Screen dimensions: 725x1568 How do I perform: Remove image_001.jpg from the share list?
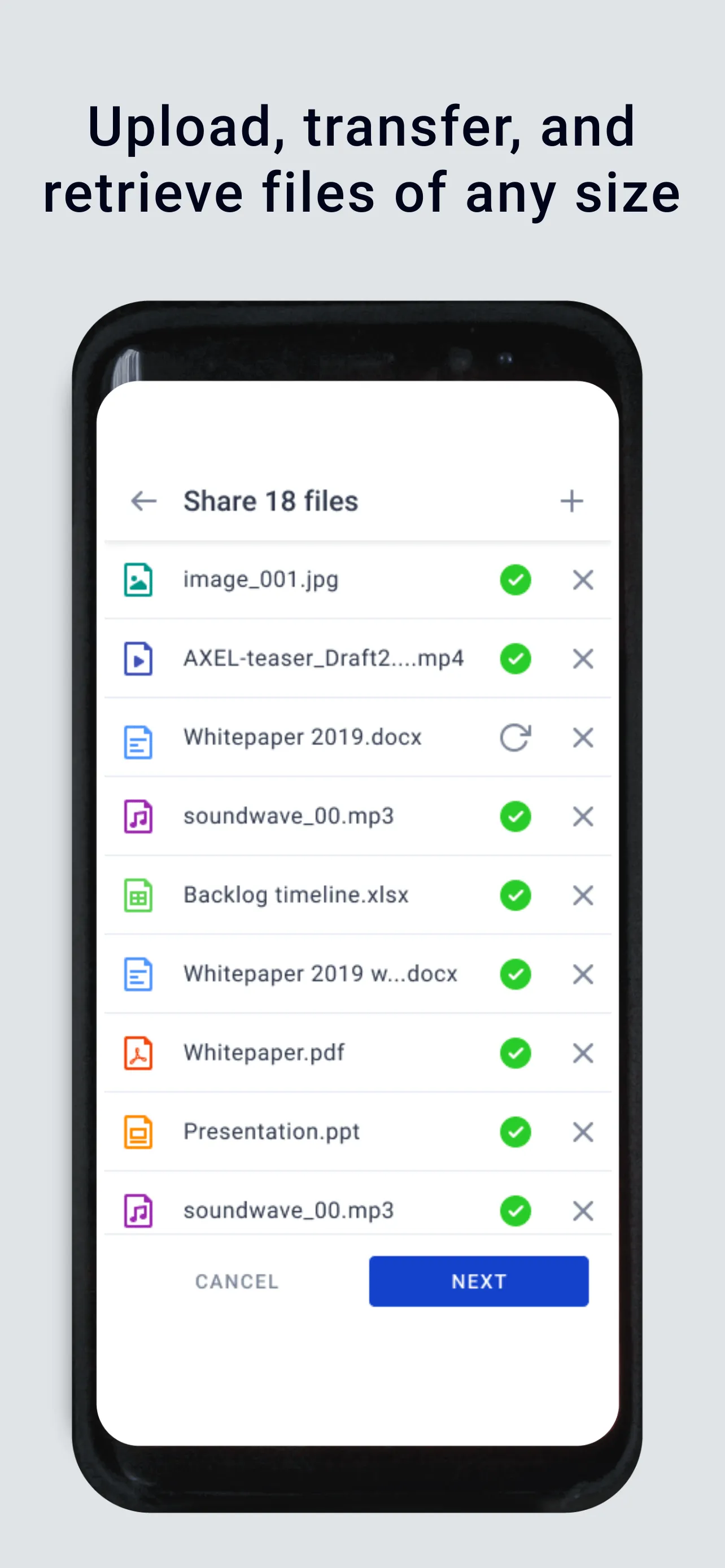tap(583, 580)
